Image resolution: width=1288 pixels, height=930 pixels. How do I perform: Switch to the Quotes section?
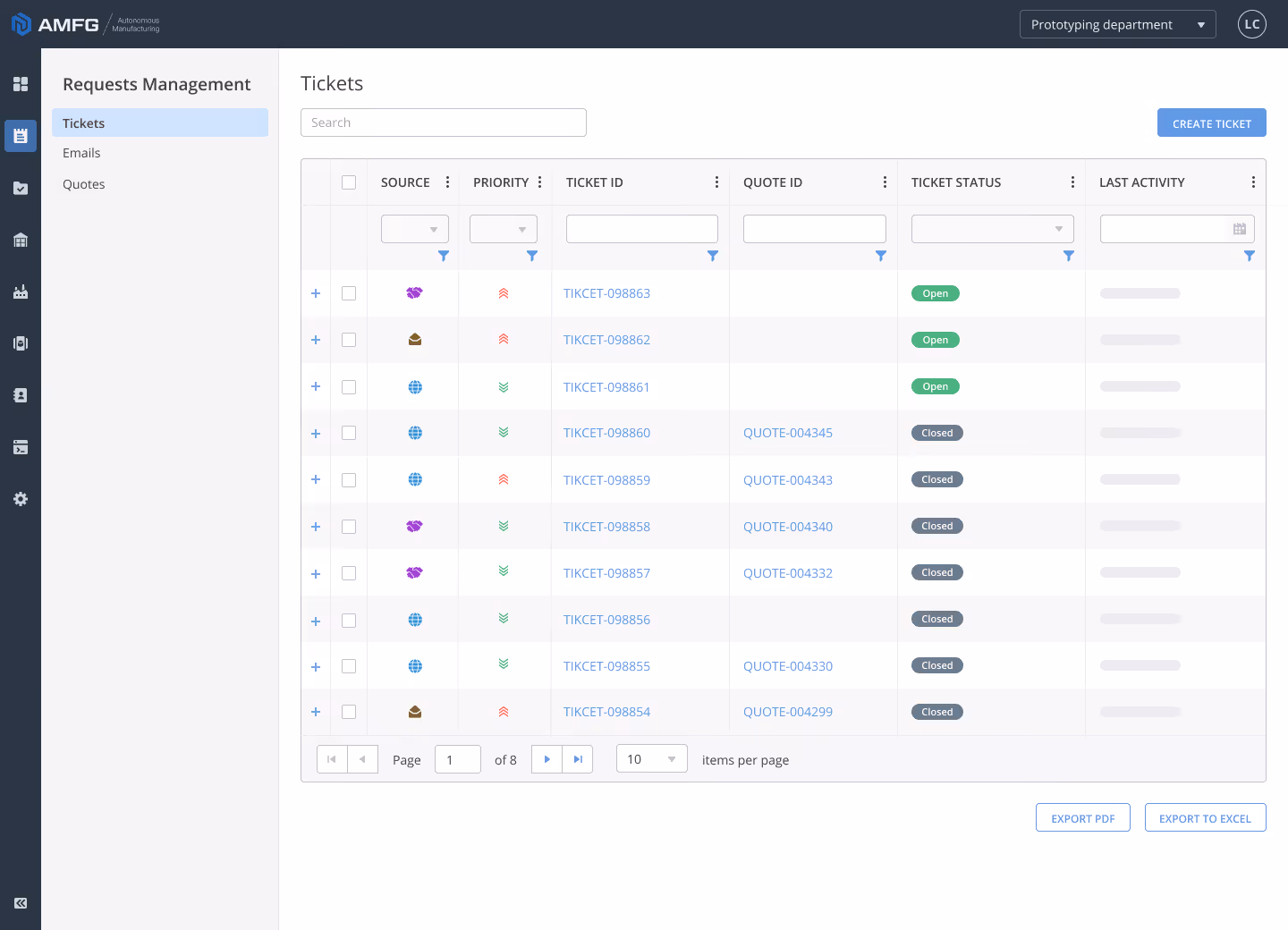click(x=83, y=184)
